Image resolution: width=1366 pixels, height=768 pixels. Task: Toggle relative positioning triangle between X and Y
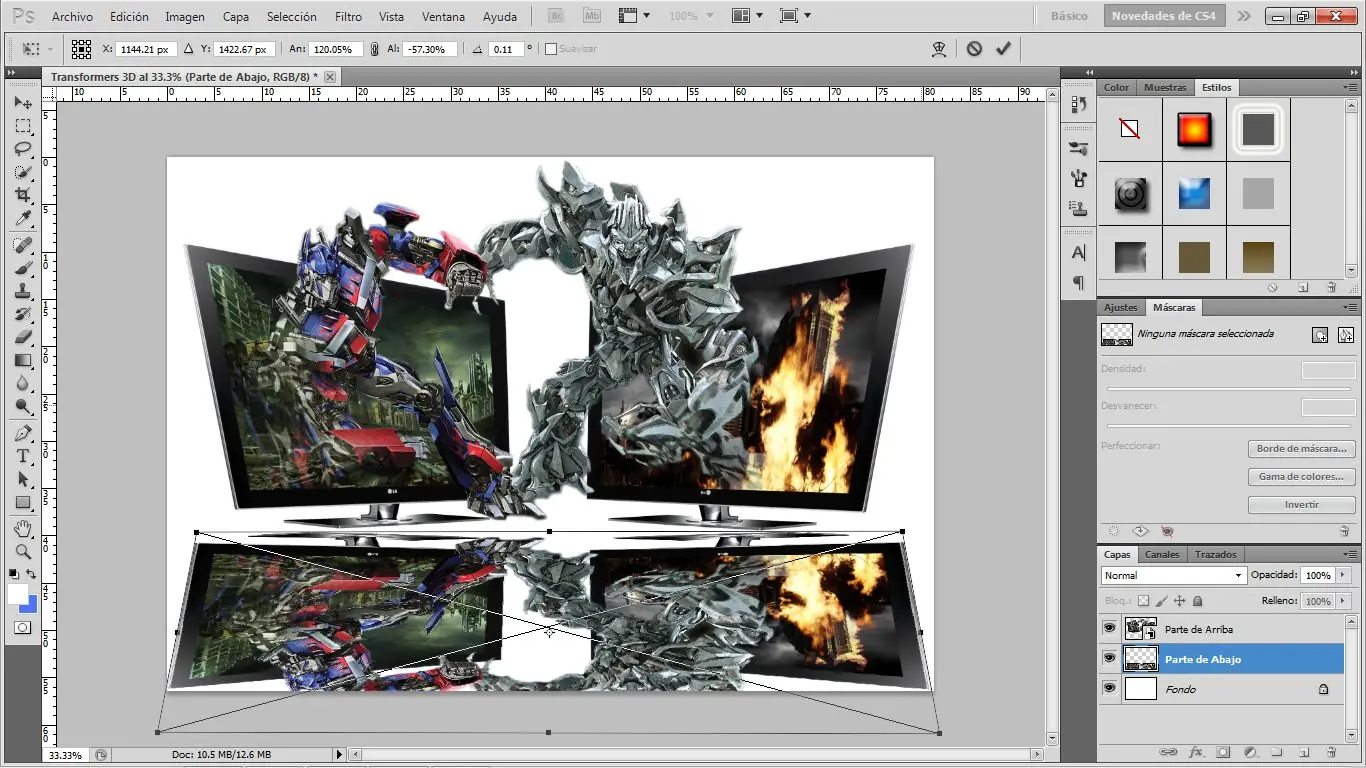(x=188, y=48)
